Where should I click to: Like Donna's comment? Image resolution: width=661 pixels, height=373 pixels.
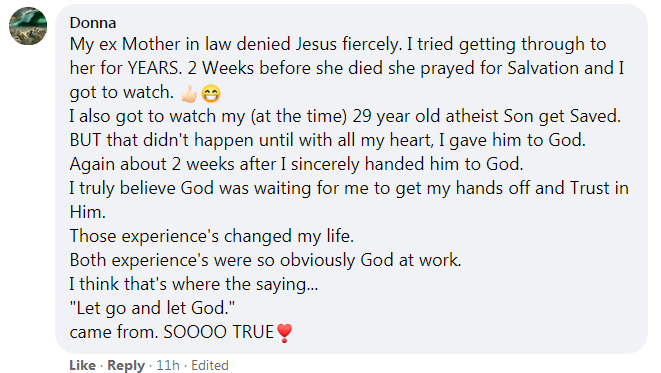pos(83,365)
